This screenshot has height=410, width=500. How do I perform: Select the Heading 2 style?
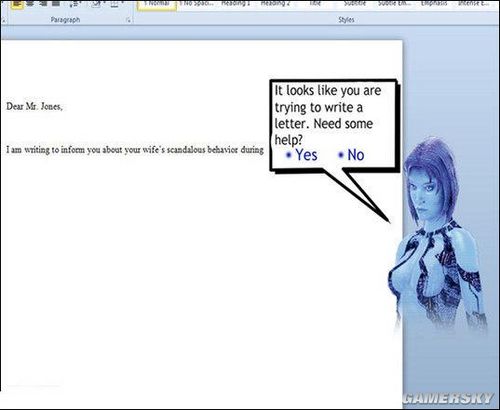click(275, 4)
